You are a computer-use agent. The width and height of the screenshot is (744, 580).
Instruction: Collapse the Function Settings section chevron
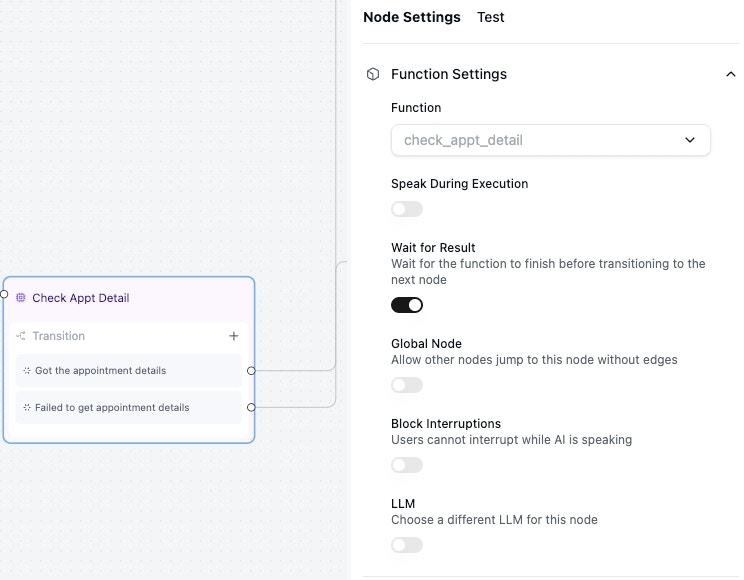731,74
